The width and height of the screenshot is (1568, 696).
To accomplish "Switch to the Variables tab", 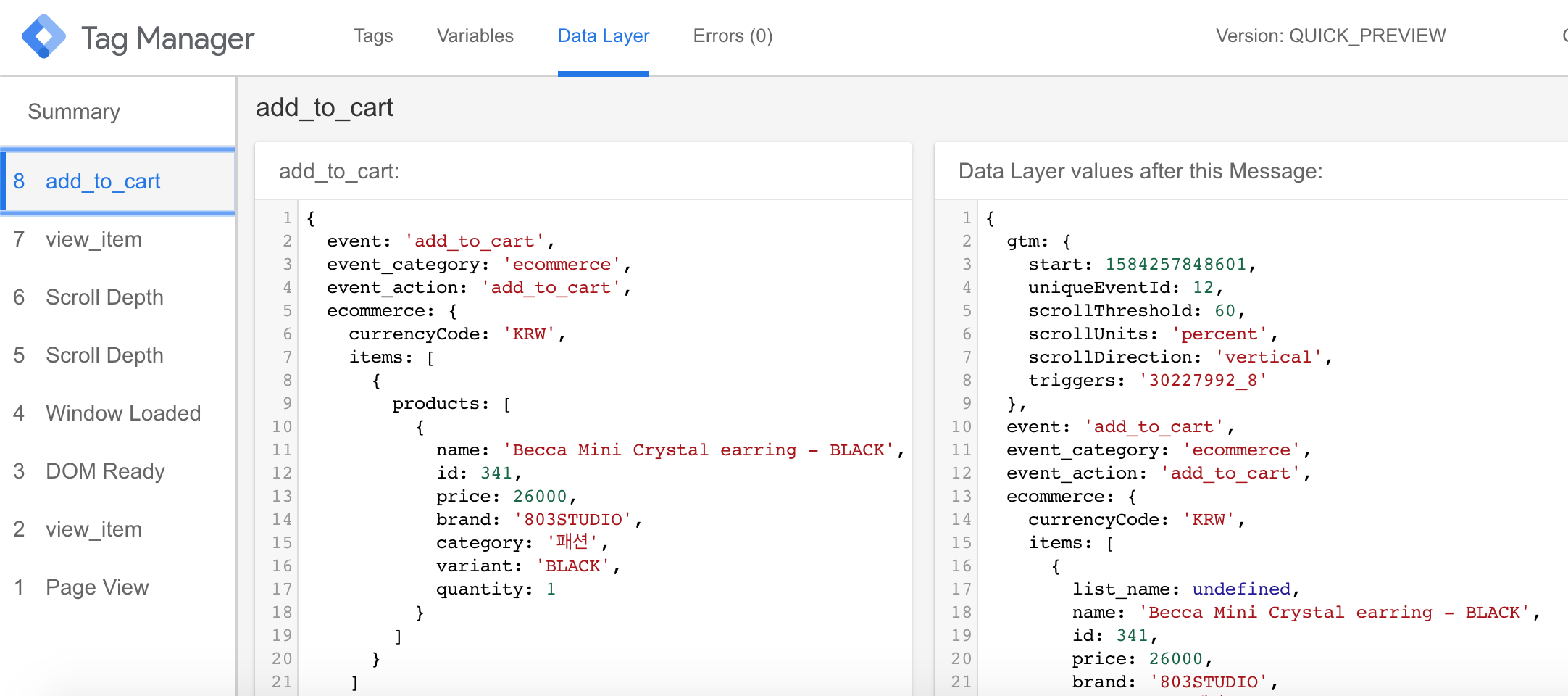I will point(475,36).
